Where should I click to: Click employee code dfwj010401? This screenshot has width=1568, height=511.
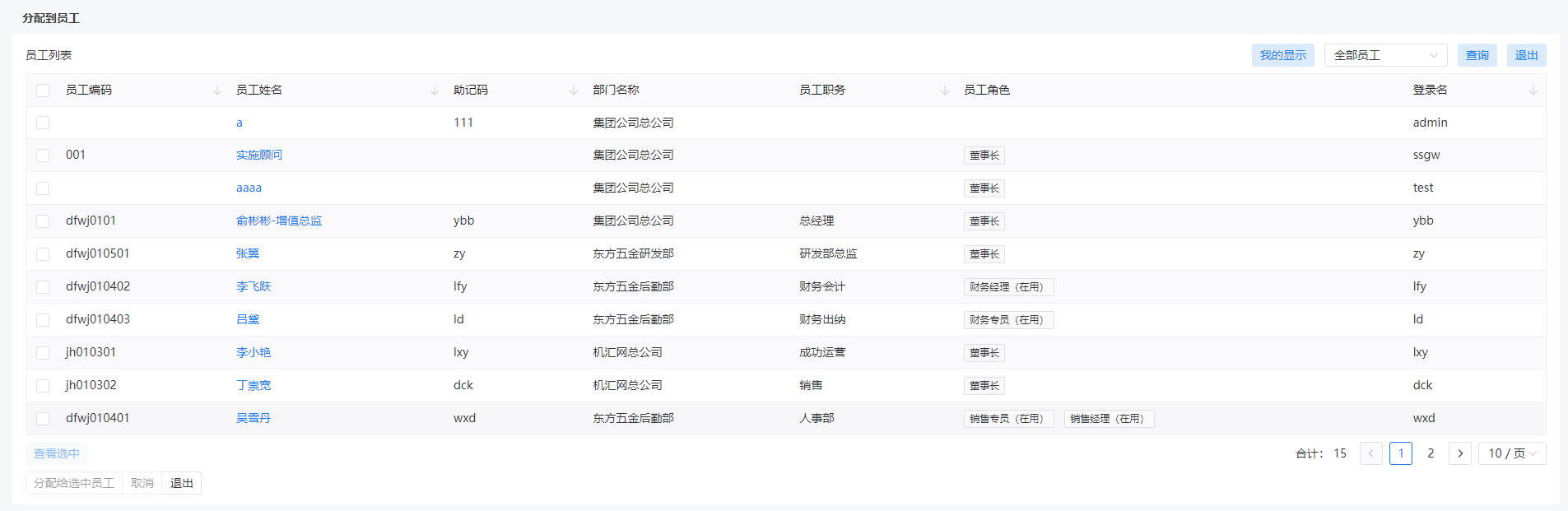(x=98, y=418)
